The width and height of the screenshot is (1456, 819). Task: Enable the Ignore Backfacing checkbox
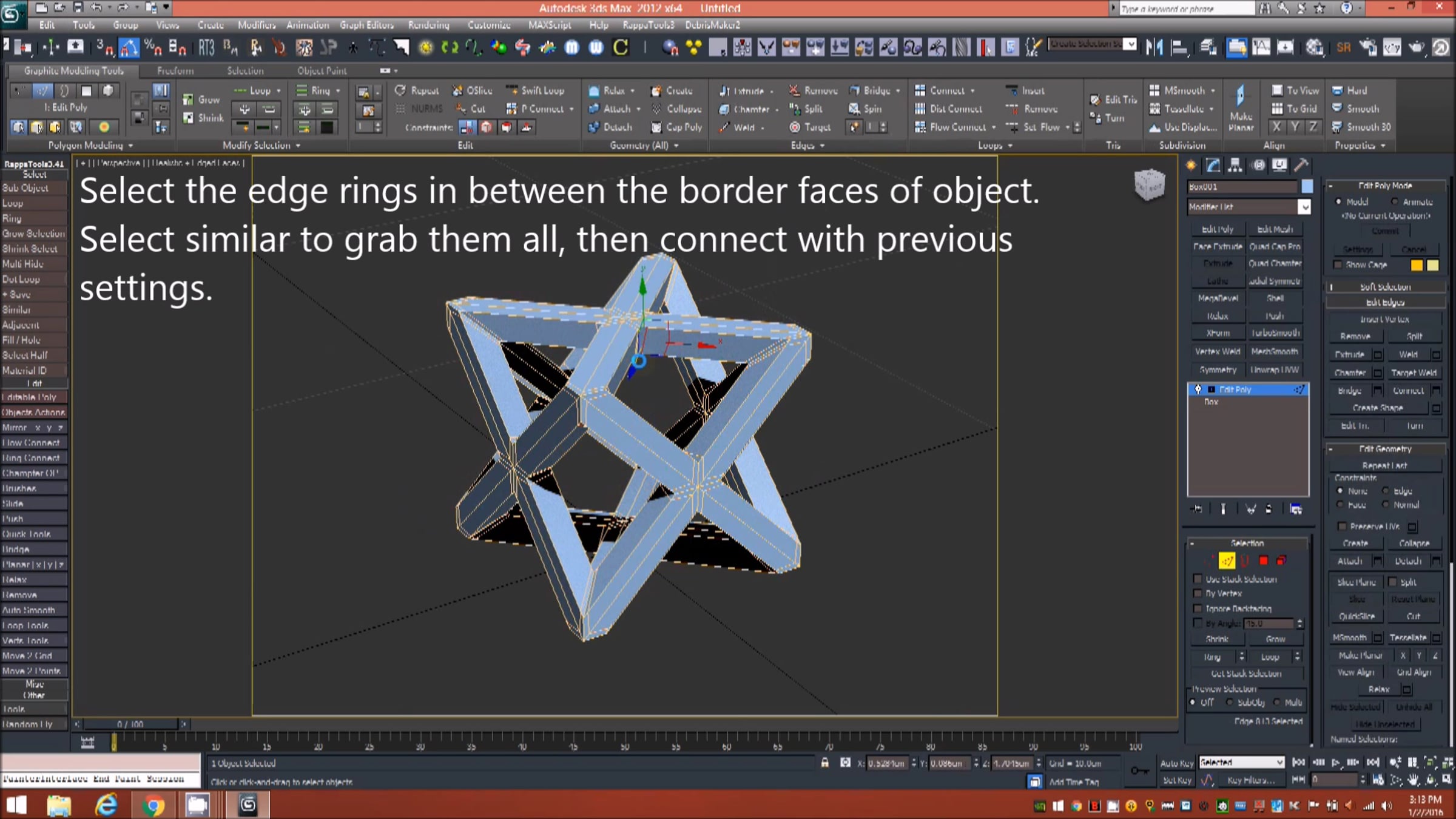click(1198, 608)
